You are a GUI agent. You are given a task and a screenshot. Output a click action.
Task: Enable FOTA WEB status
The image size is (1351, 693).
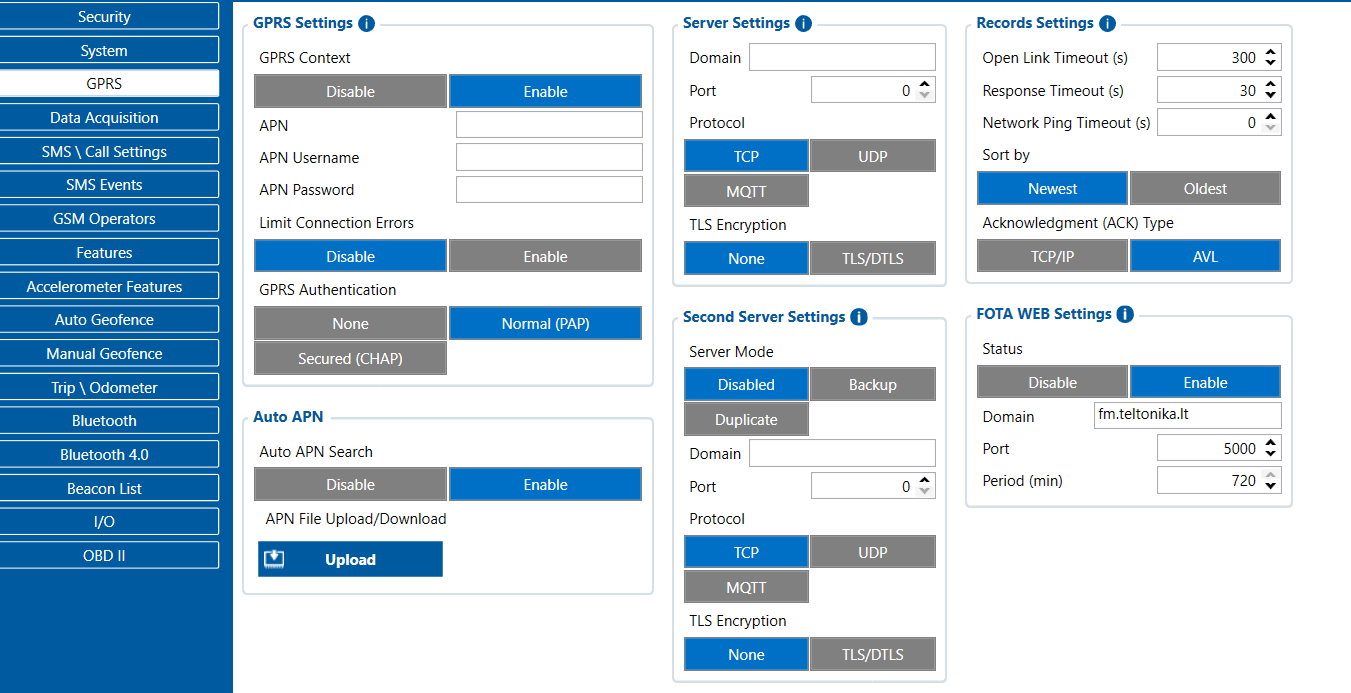[1205, 382]
